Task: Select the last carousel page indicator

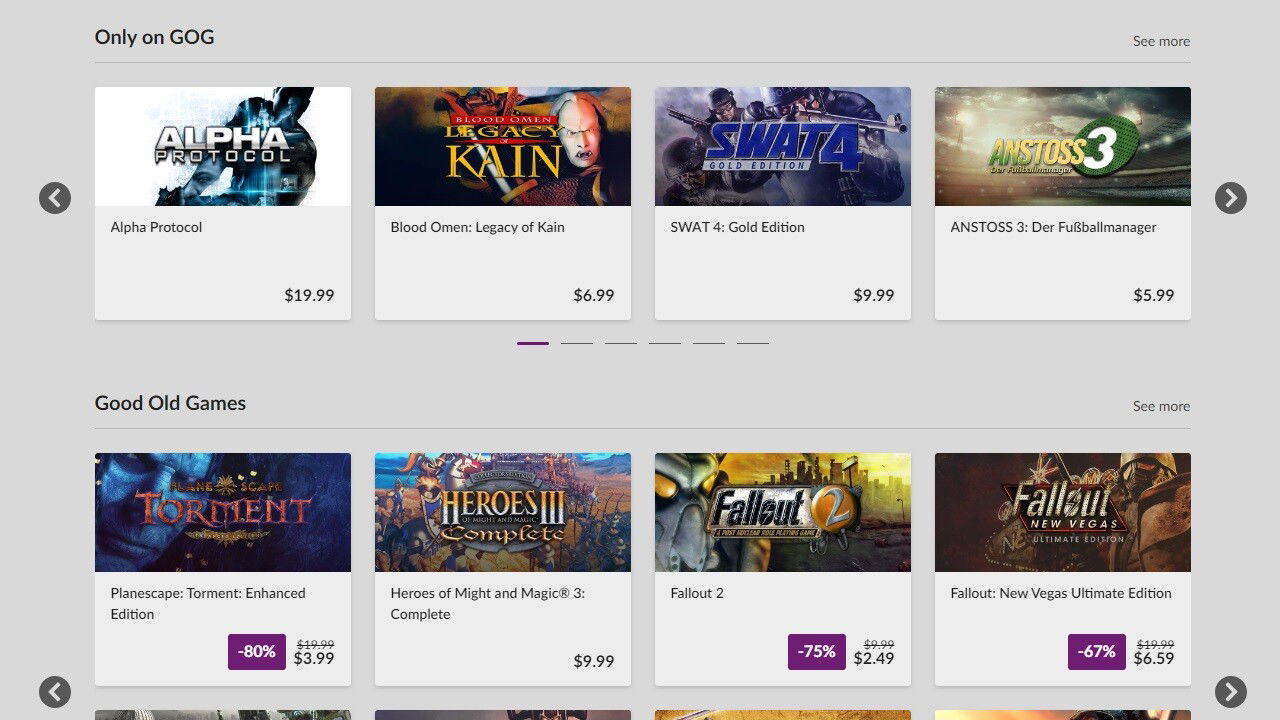Action: coord(753,343)
